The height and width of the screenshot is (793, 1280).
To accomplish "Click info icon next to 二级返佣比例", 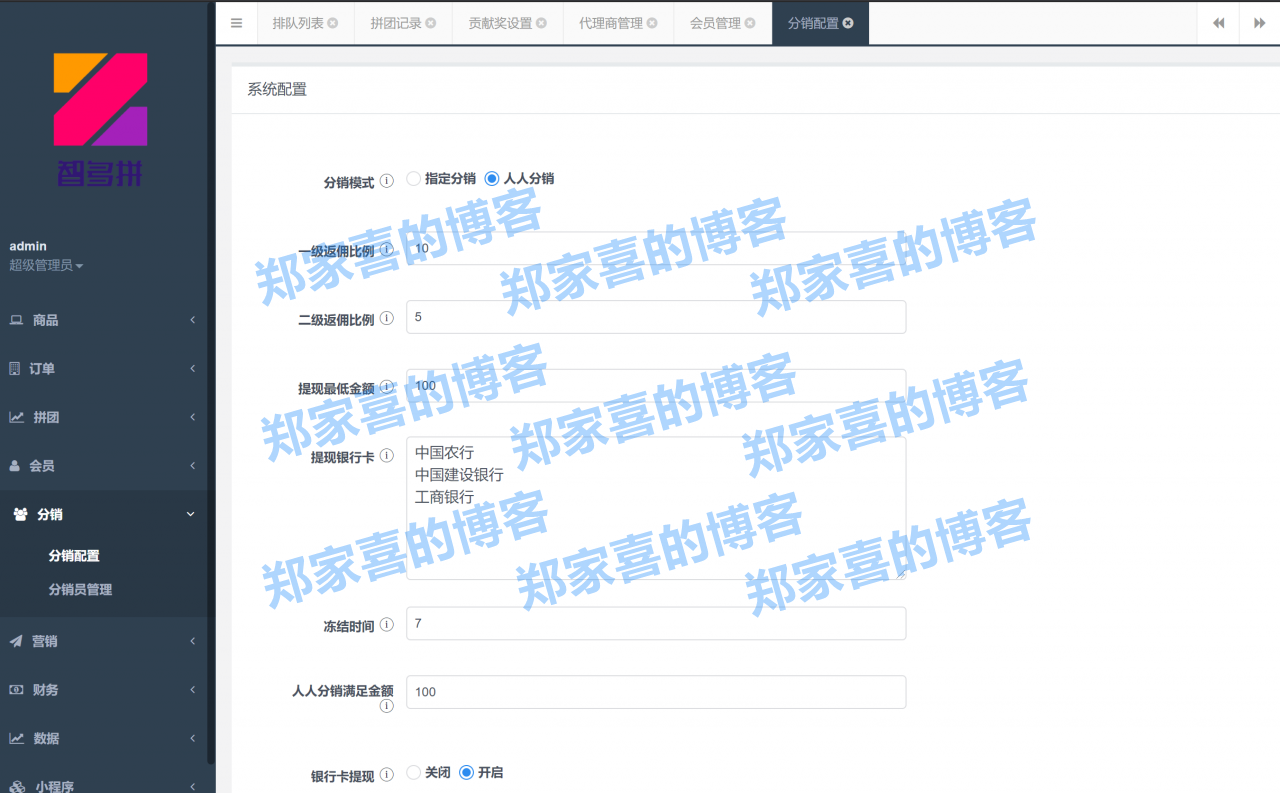I will [x=386, y=318].
